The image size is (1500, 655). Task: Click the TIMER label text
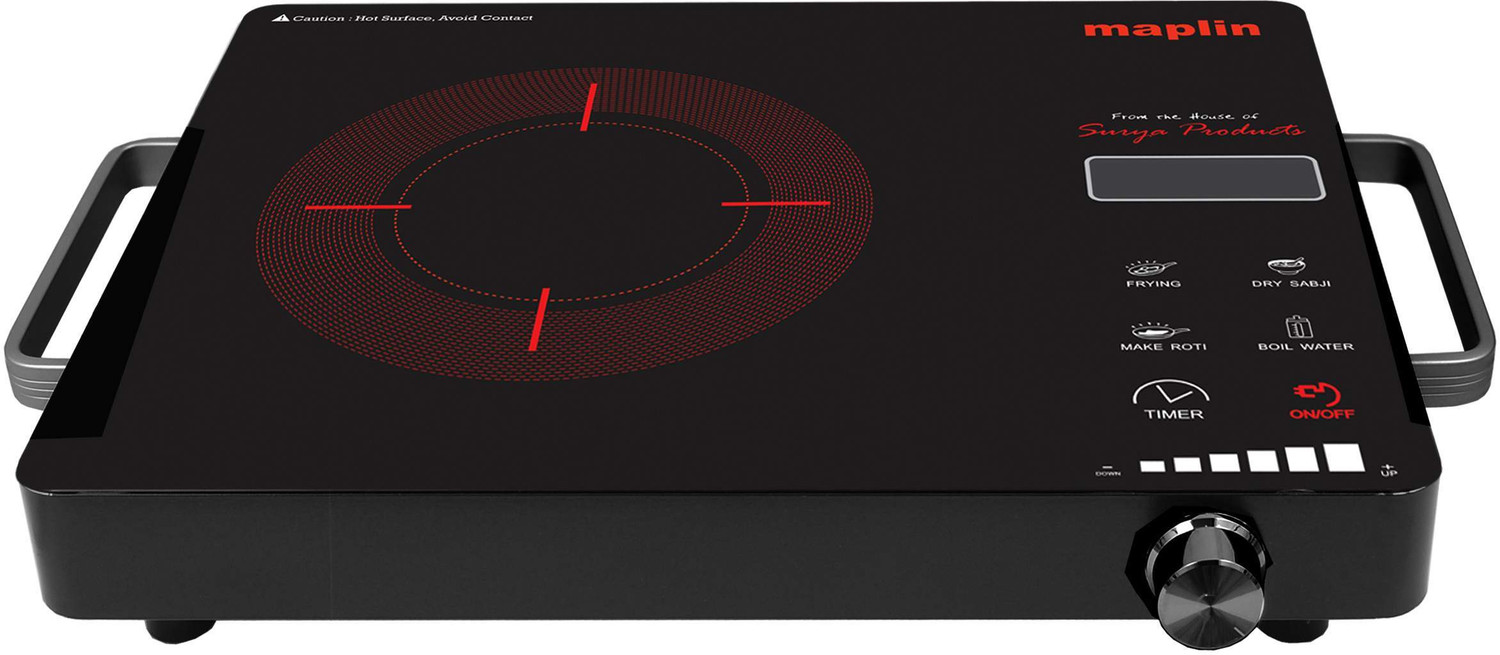click(x=1174, y=413)
